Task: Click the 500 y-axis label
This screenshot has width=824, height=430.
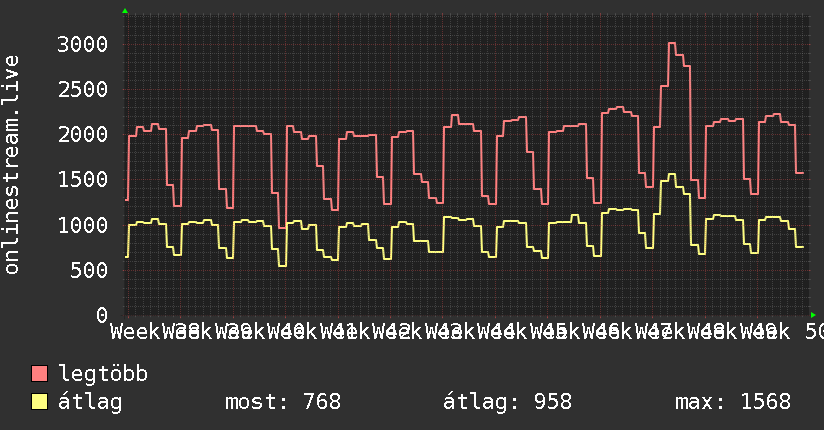Action: tap(89, 270)
